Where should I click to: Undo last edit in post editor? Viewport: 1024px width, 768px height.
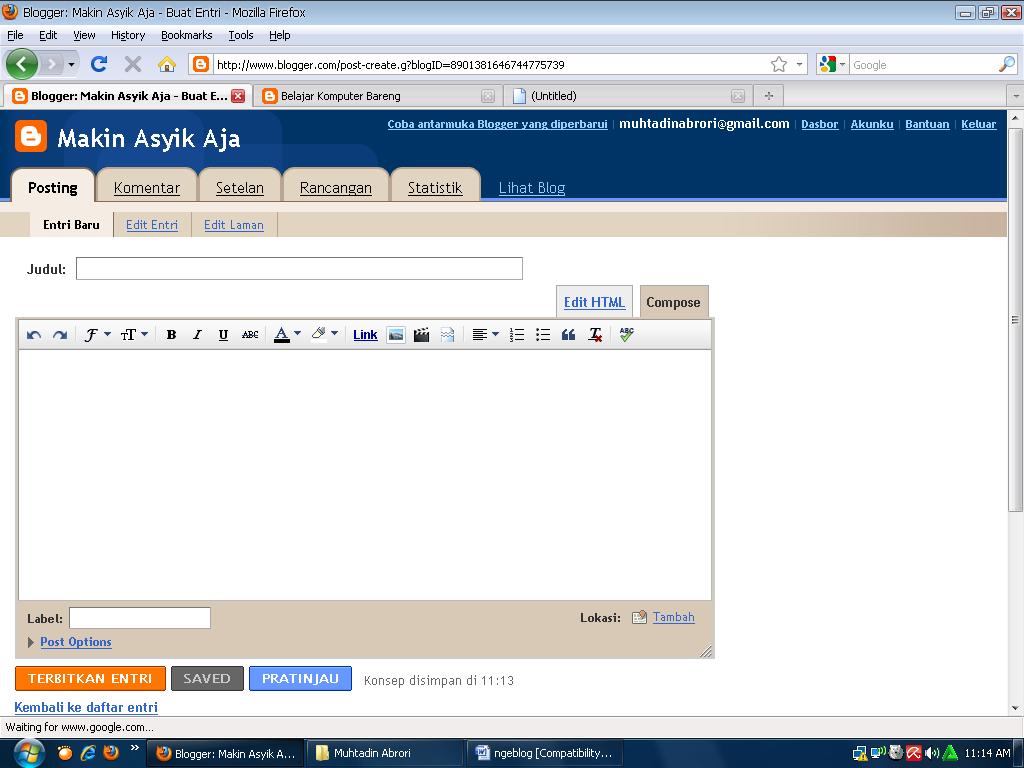[x=34, y=335]
